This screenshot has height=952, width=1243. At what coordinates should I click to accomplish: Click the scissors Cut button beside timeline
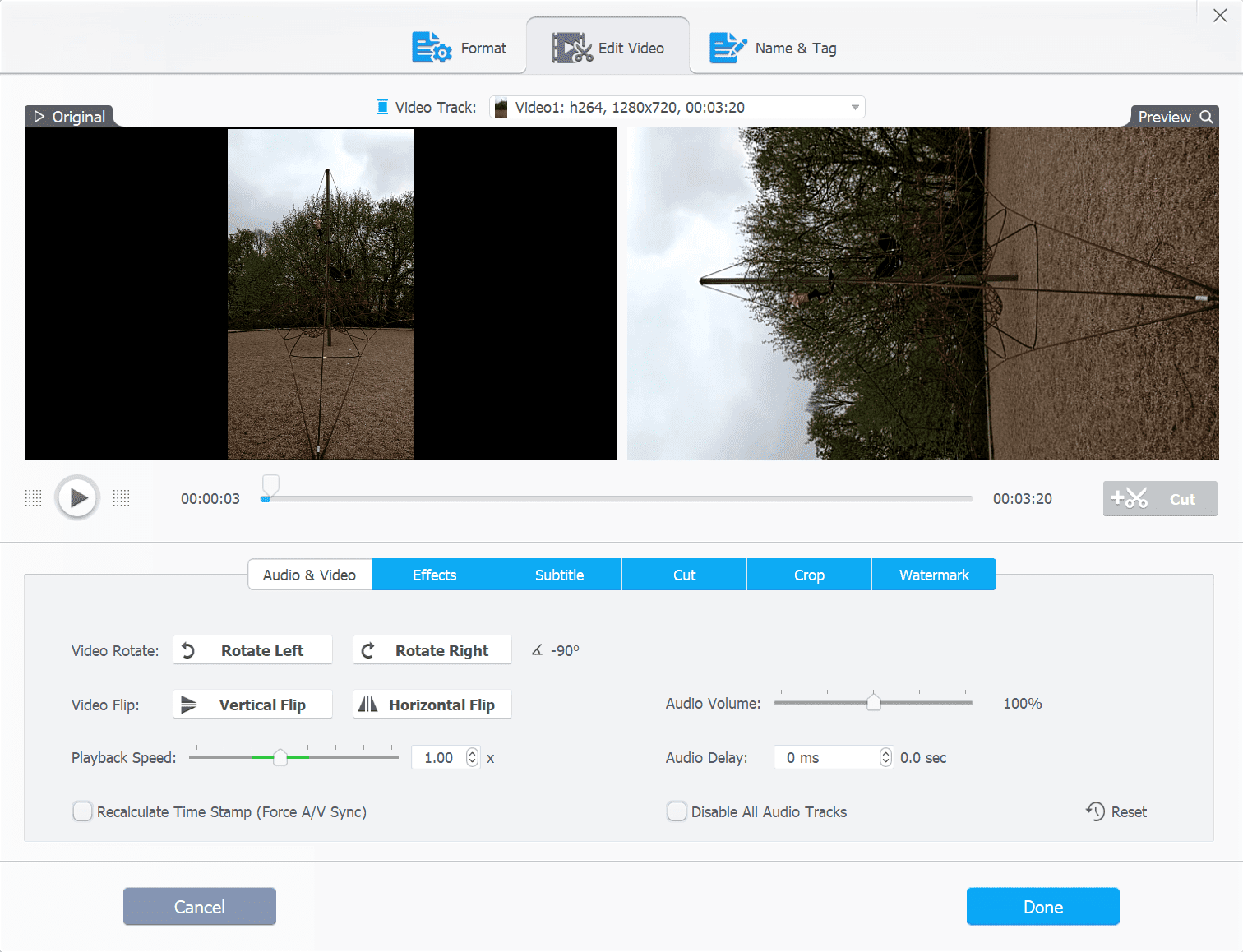pyautogui.click(x=1160, y=498)
